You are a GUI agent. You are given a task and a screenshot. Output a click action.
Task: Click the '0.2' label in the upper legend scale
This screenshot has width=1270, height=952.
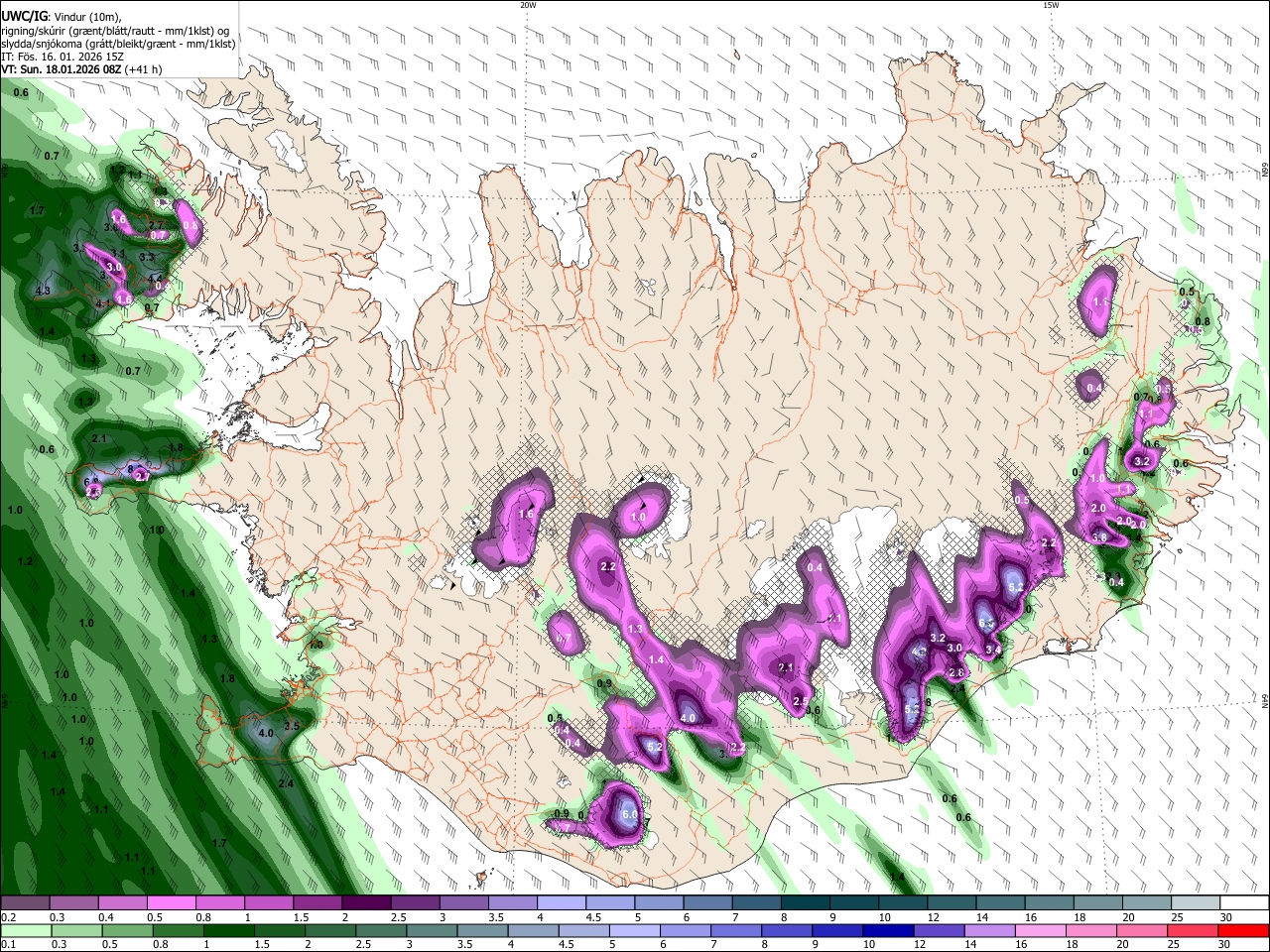pyautogui.click(x=8, y=917)
